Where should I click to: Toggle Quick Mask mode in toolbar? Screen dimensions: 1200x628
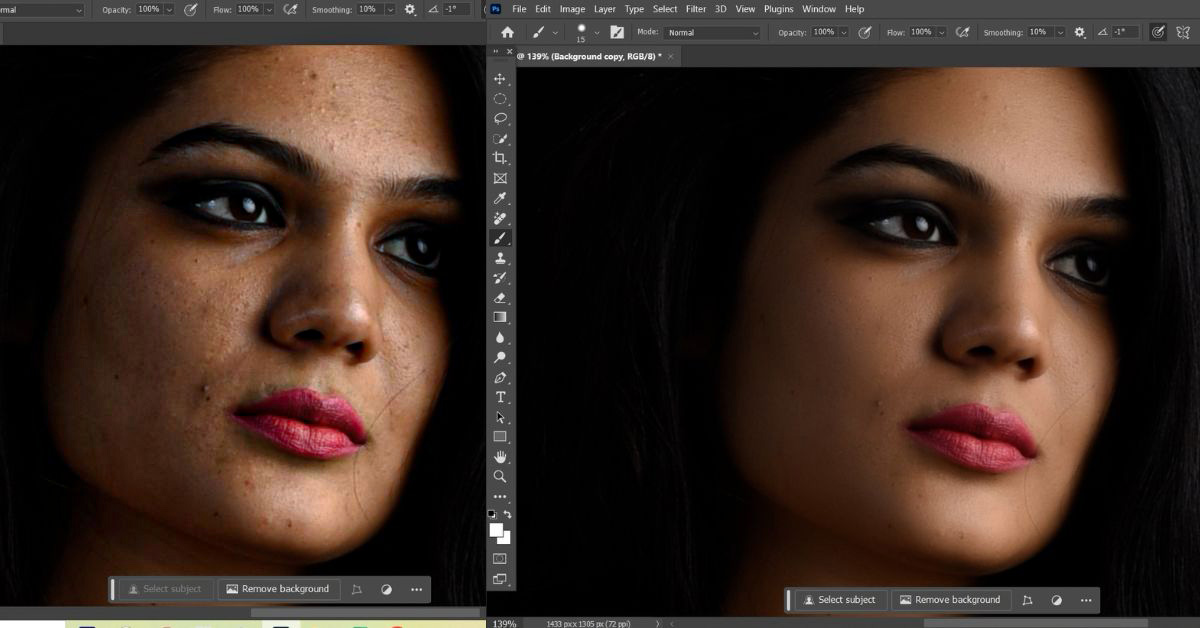coord(500,559)
